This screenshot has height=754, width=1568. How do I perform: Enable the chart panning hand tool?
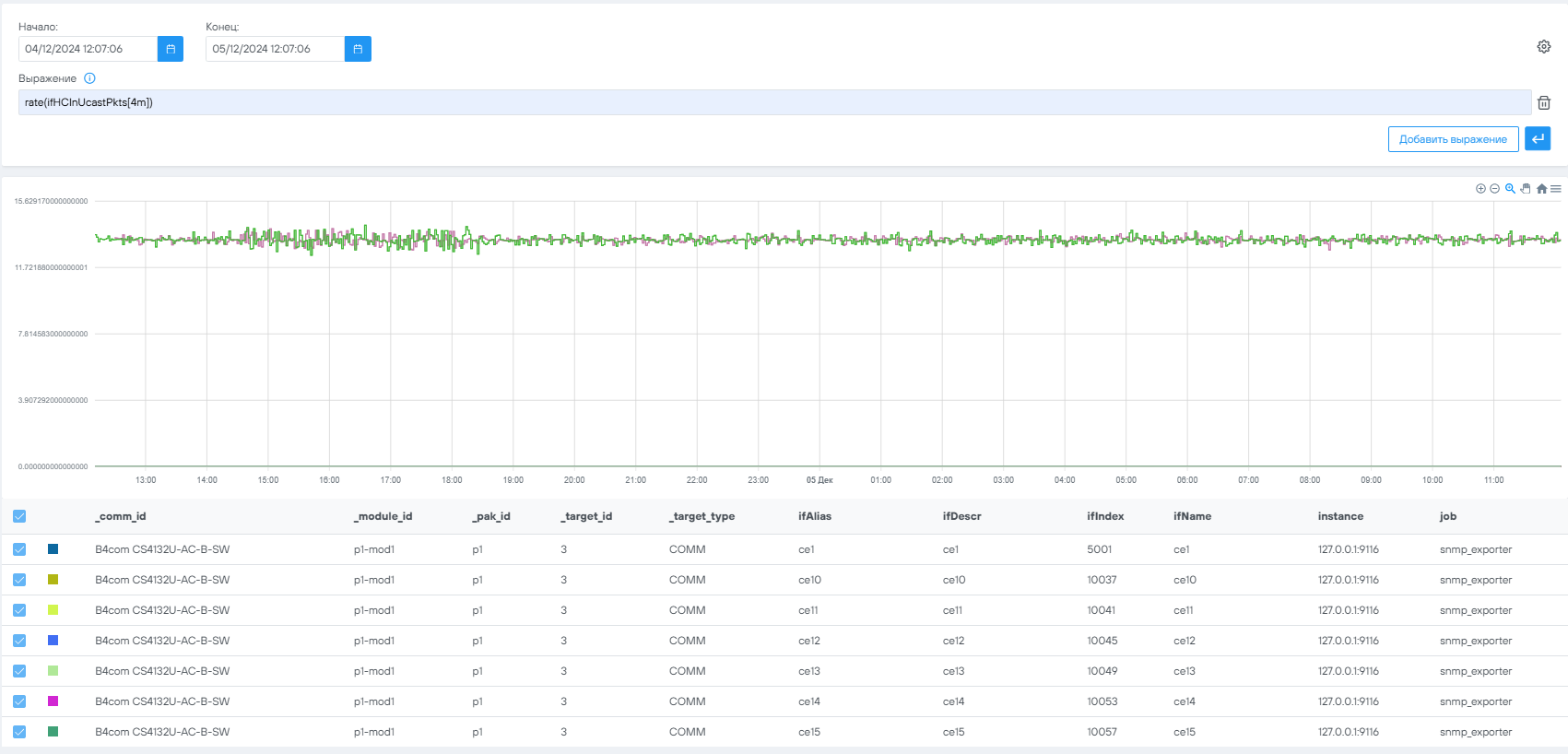pos(1526,189)
